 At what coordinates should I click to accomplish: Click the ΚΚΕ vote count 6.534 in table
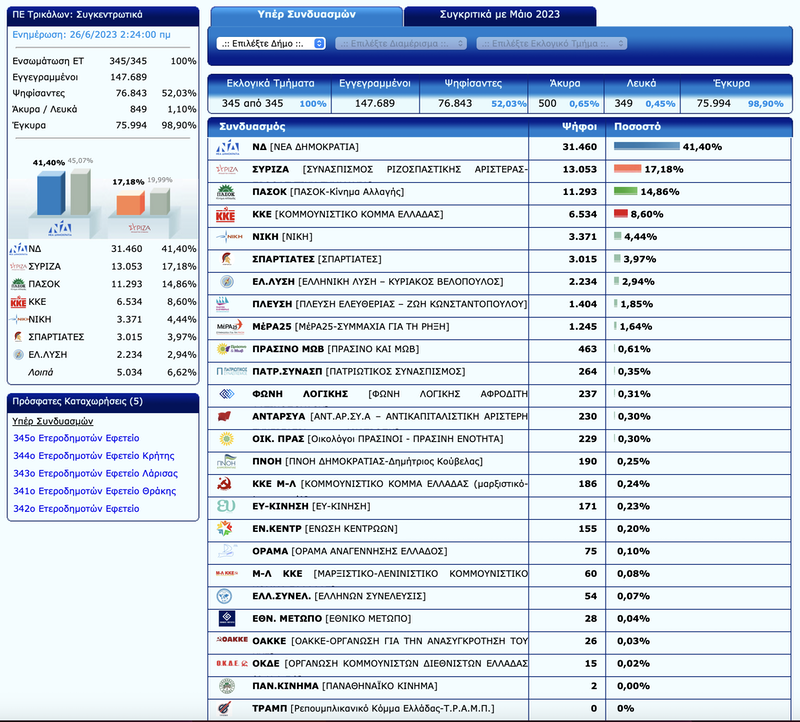pyautogui.click(x=583, y=214)
